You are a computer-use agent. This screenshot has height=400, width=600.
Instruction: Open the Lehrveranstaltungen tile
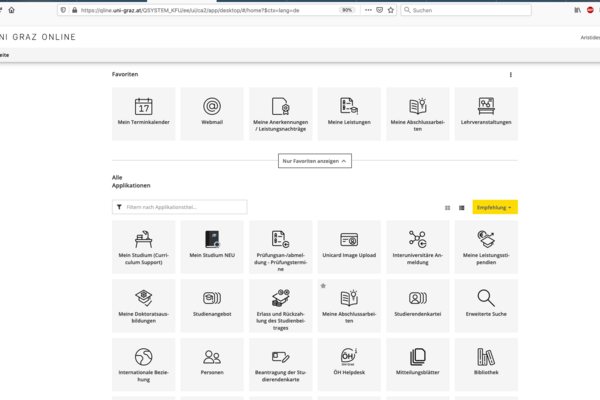point(486,114)
